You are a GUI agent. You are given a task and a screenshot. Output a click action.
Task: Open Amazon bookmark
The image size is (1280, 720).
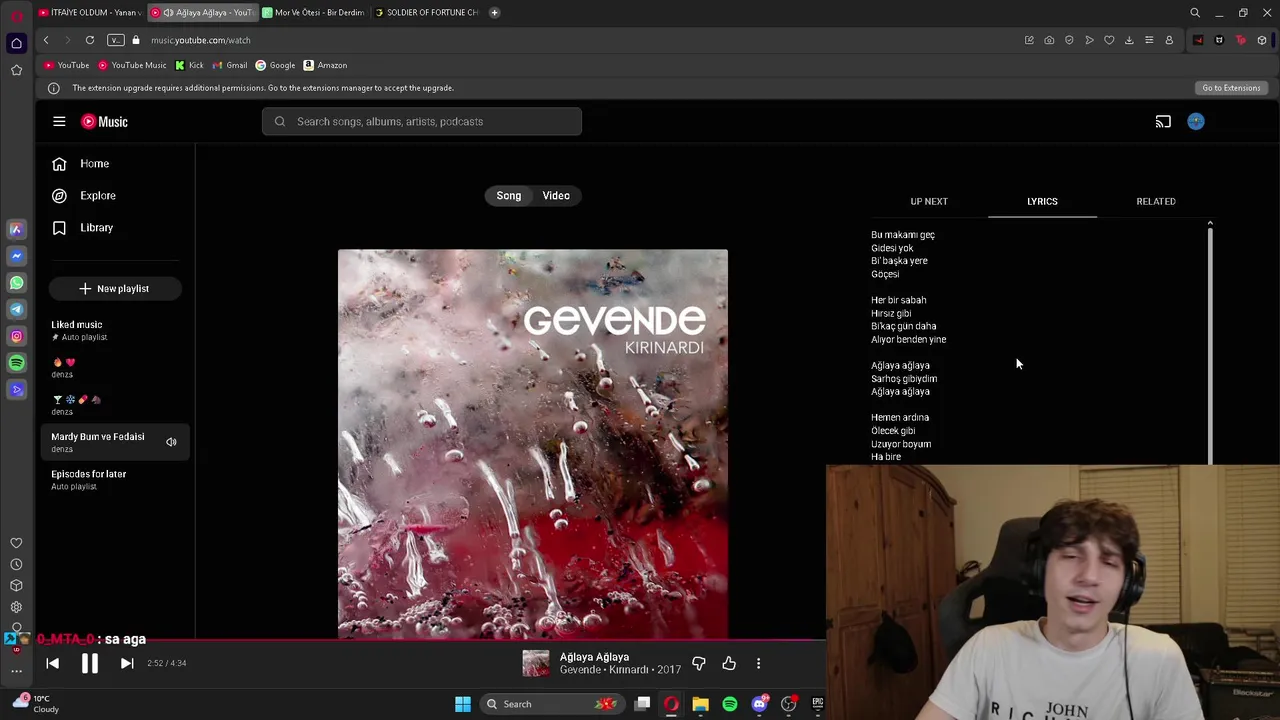(325, 65)
